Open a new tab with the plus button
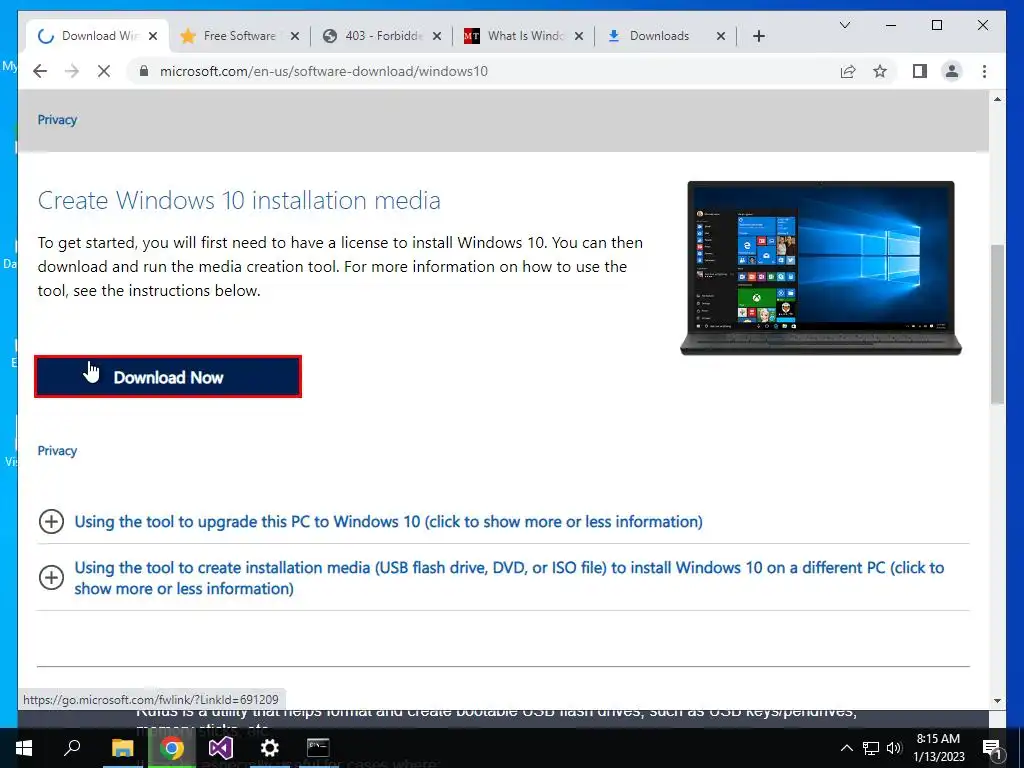 click(758, 36)
